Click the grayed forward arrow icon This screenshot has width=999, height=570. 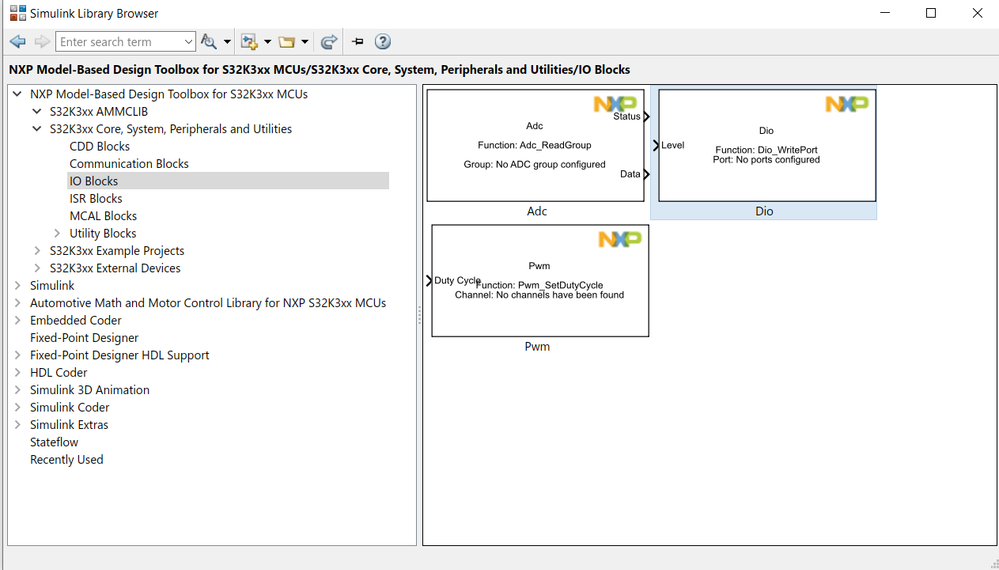point(42,42)
